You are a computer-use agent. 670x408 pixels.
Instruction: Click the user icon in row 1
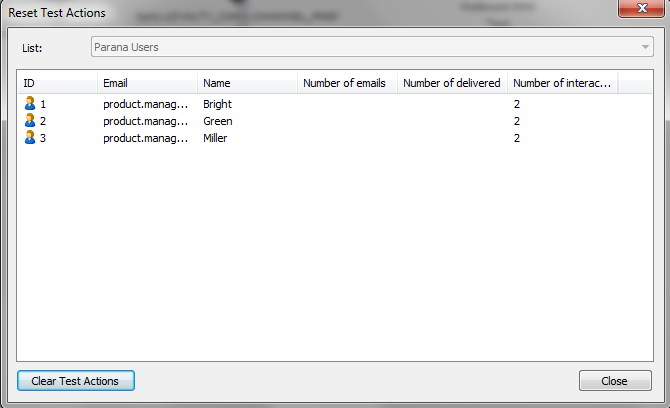pyautogui.click(x=29, y=104)
